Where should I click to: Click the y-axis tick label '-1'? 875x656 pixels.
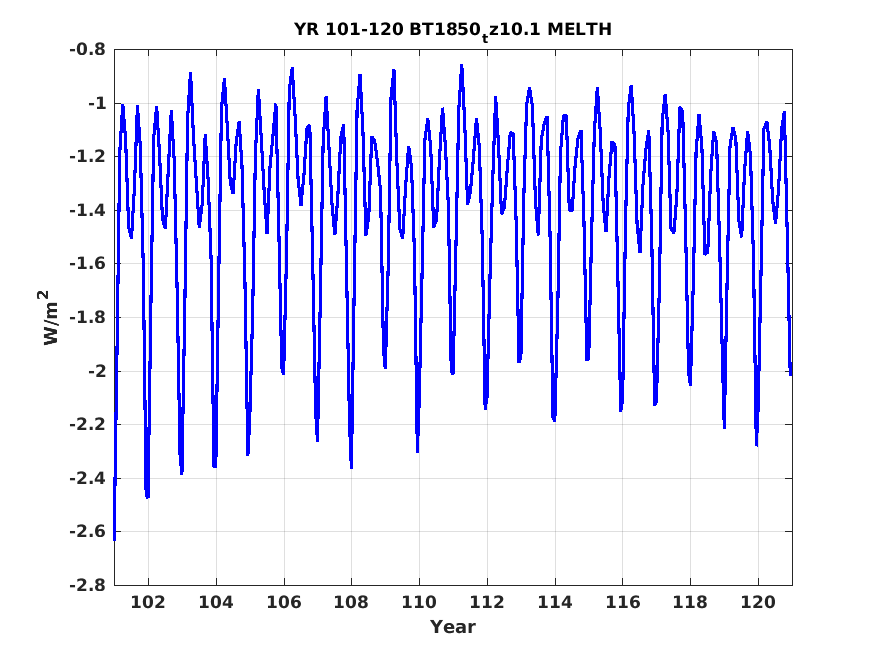tap(97, 103)
